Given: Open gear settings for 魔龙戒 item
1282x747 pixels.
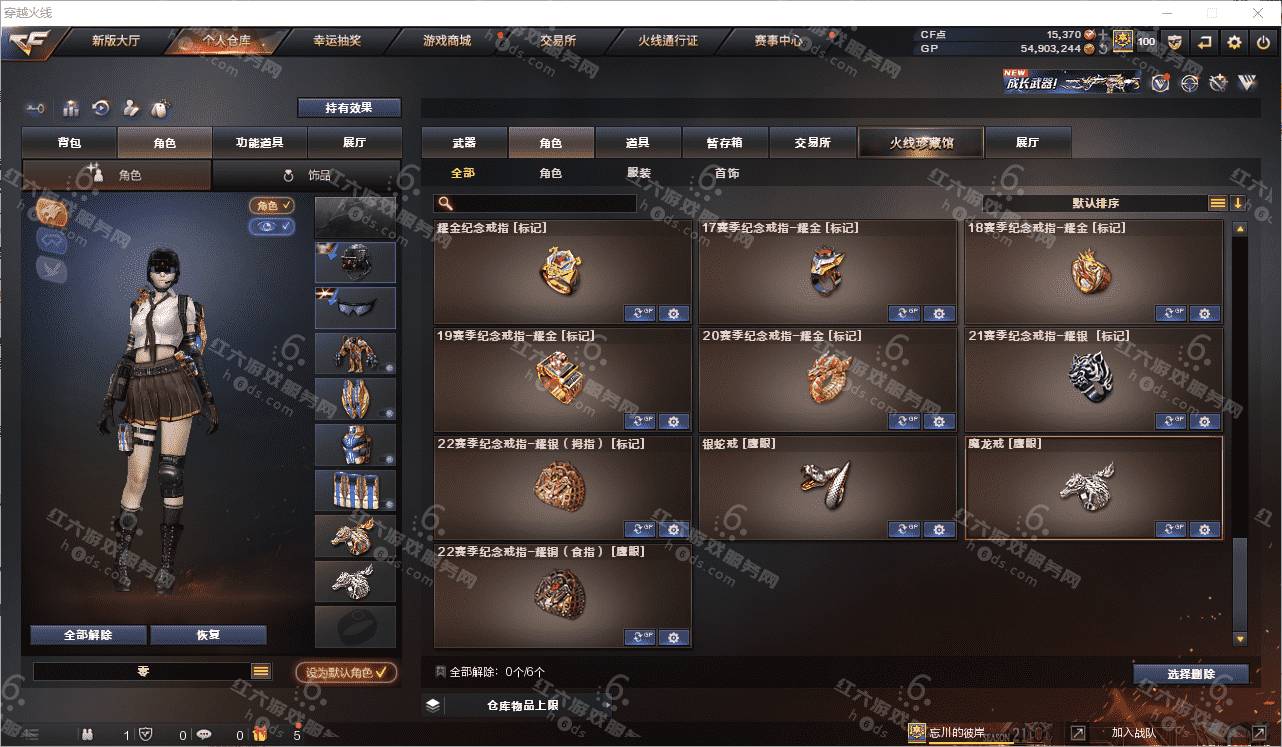Looking at the screenshot, I should coord(1204,530).
